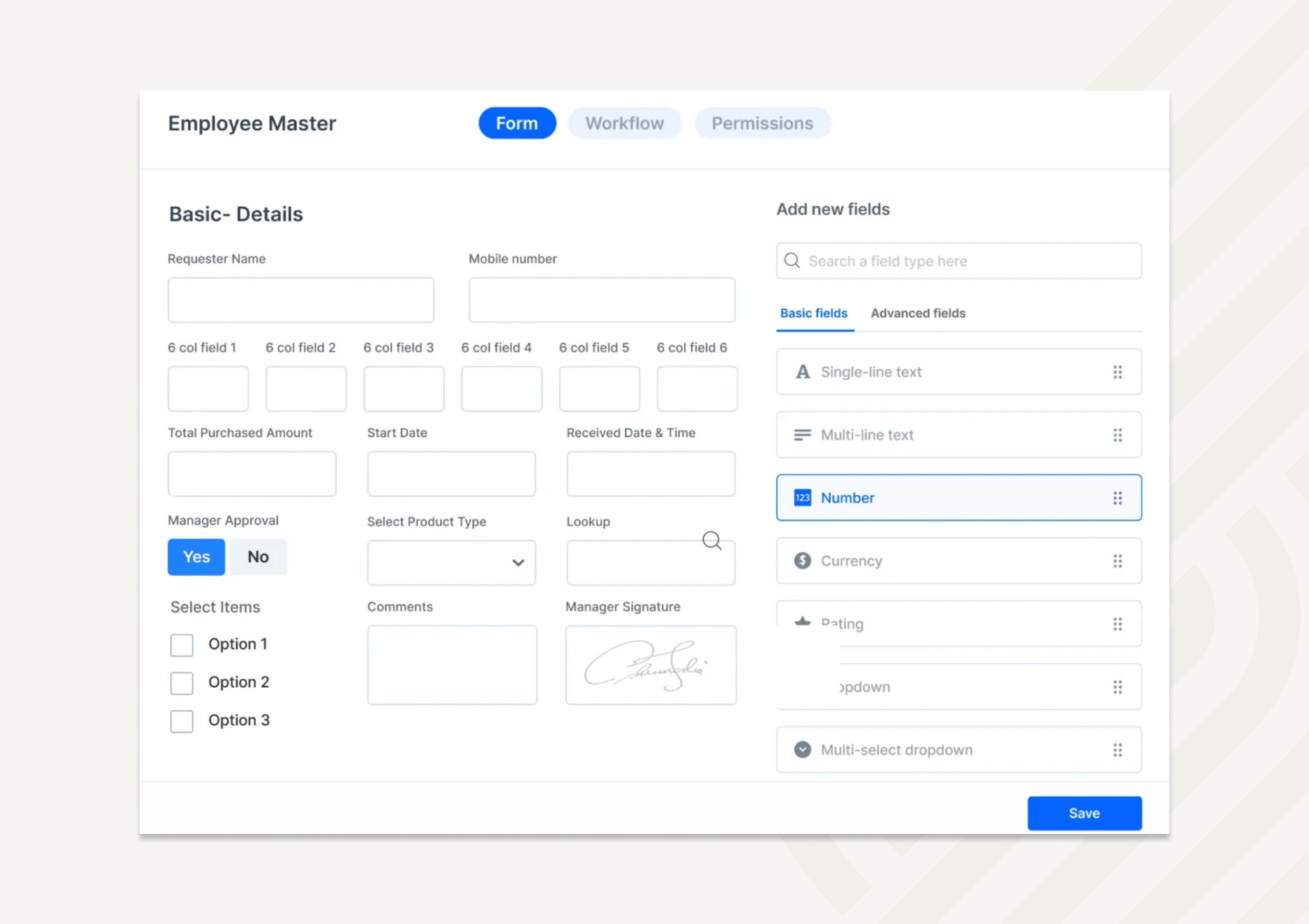Click the Start Date input
Viewport: 1309px width, 924px height.
451,474
